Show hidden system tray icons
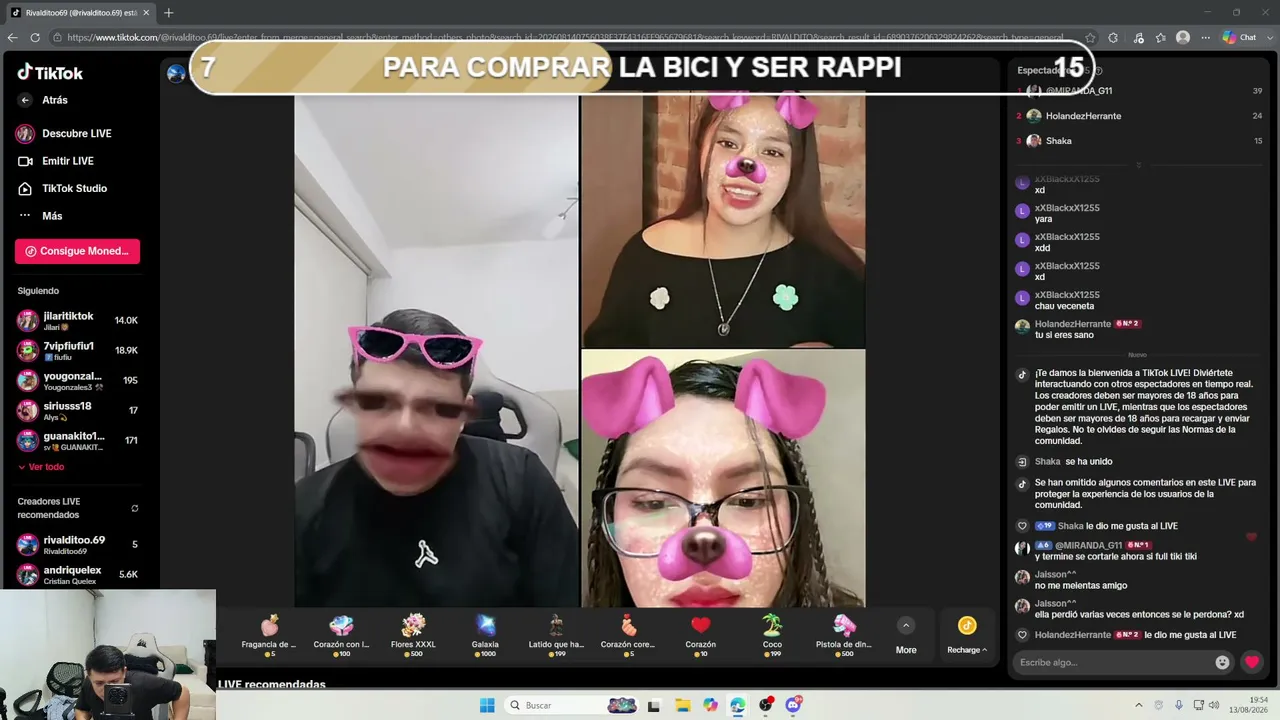The width and height of the screenshot is (1280, 720). 1138,705
